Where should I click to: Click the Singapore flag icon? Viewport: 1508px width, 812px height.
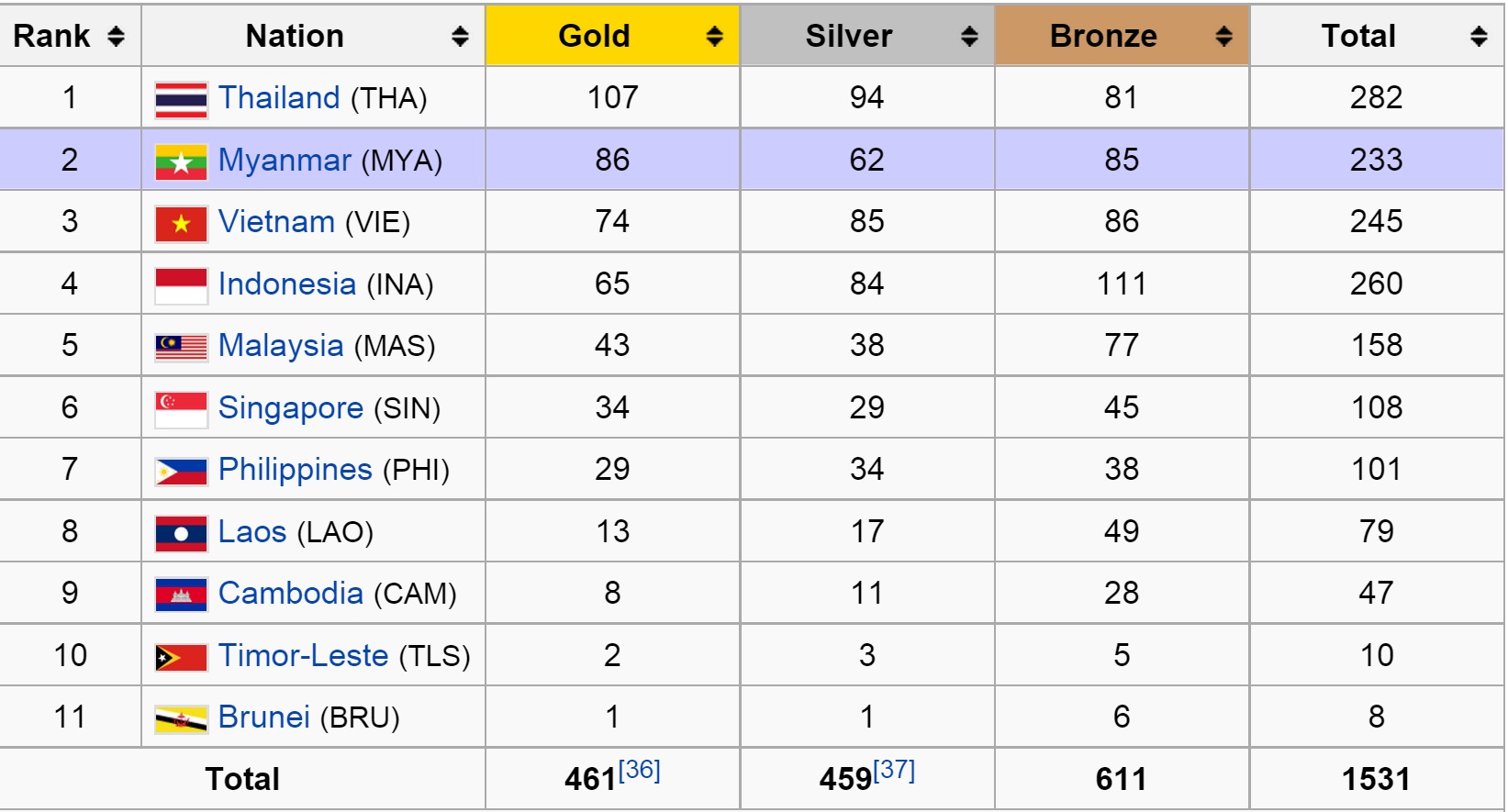[x=181, y=409]
